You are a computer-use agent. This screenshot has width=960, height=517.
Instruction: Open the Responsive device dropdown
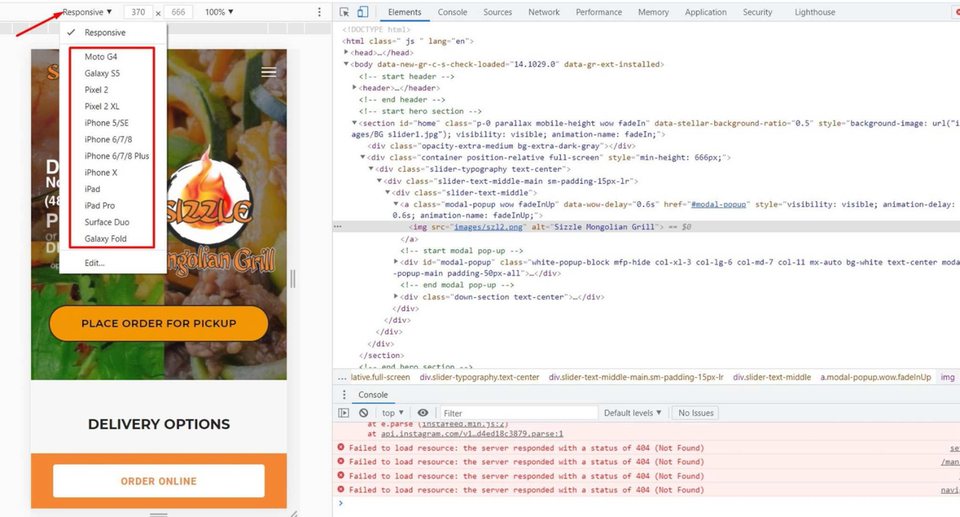coord(87,12)
